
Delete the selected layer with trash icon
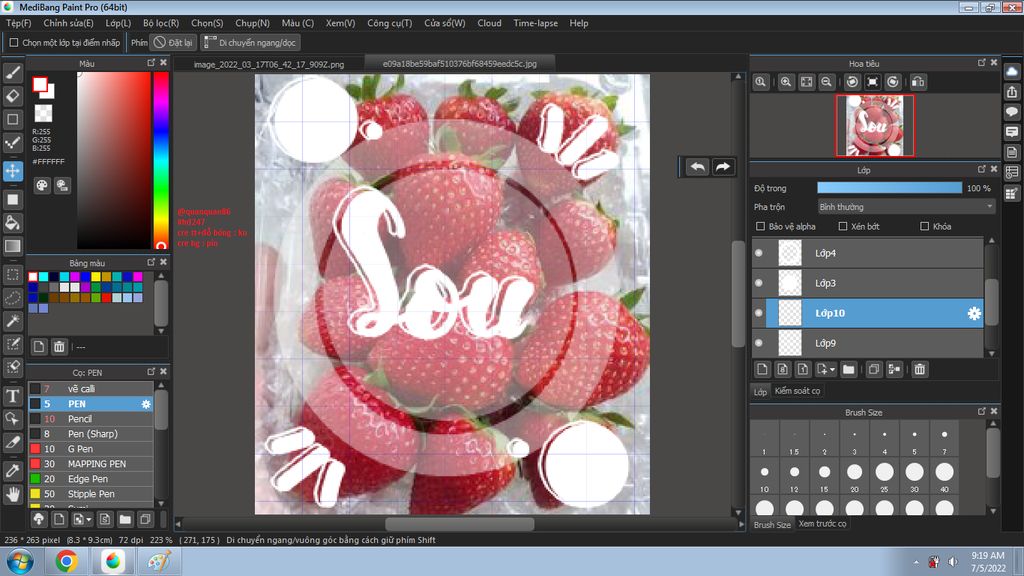pos(920,370)
